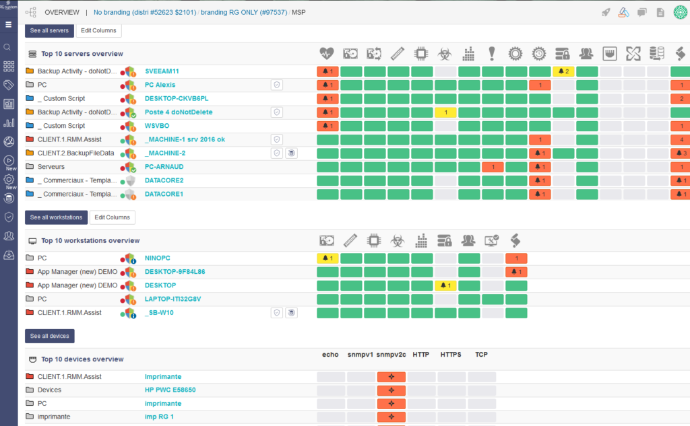Click the CPU chip column icon for servers
The width and height of the screenshot is (690, 426).
tap(420, 53)
